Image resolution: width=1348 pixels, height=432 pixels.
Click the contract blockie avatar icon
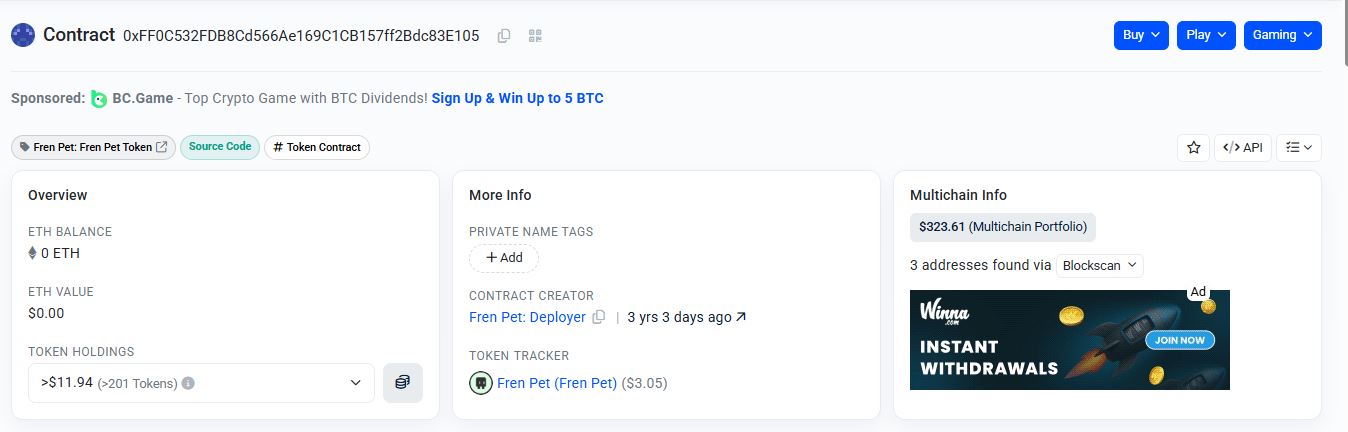[23, 35]
